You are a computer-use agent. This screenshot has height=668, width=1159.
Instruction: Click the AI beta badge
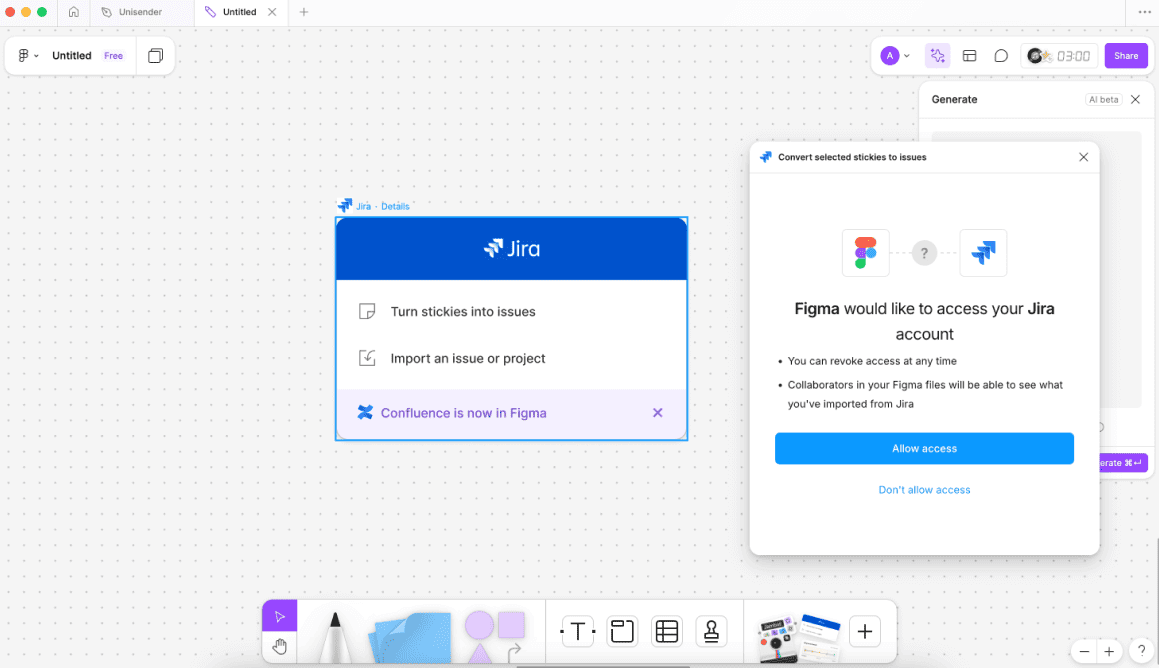click(x=1104, y=99)
